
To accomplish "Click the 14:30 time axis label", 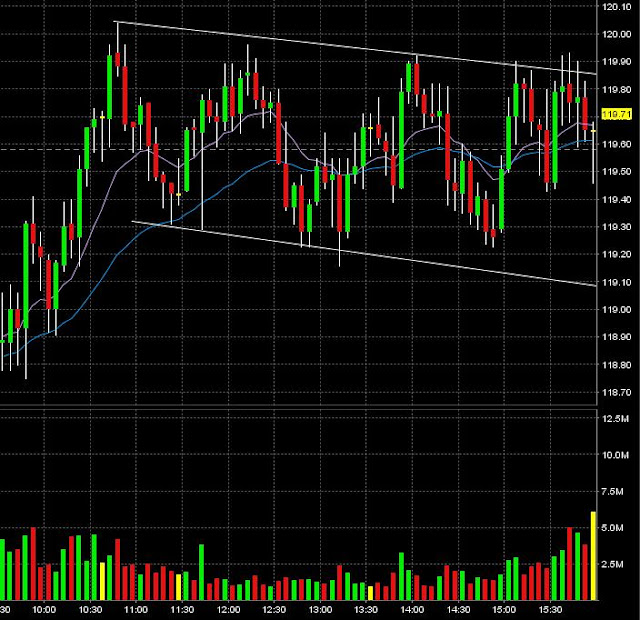I will click(458, 610).
